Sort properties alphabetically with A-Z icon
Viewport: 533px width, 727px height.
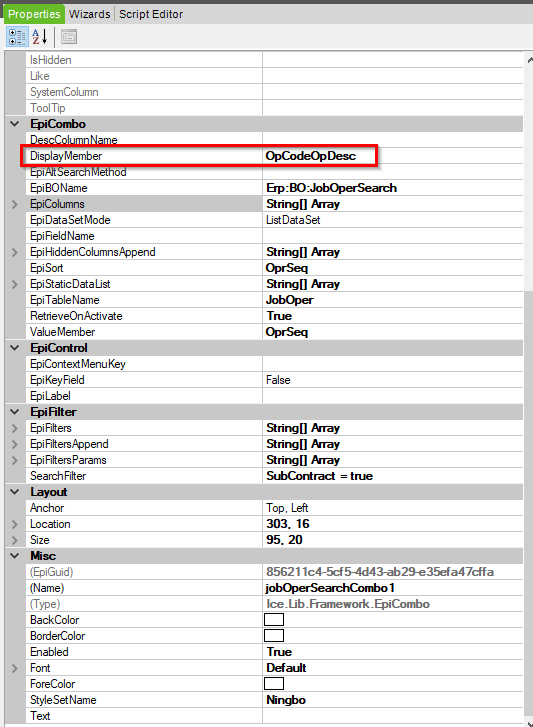(39, 37)
